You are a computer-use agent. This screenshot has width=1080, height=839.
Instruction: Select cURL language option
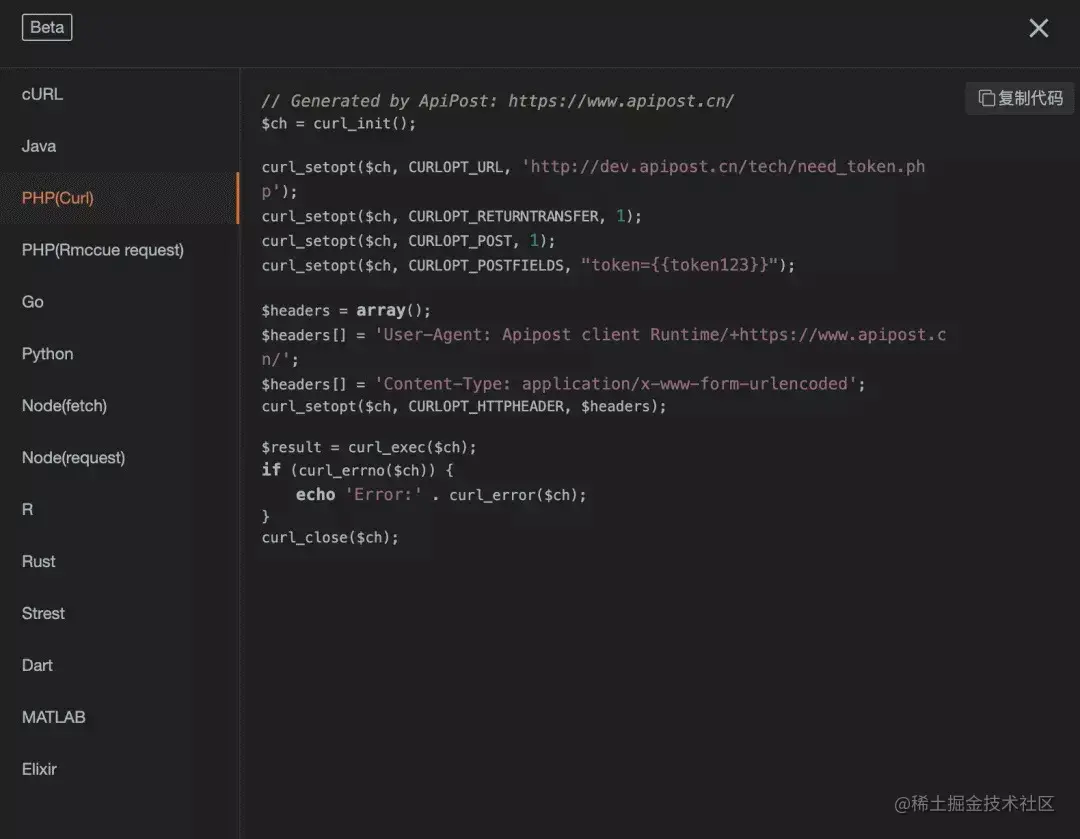[120, 94]
